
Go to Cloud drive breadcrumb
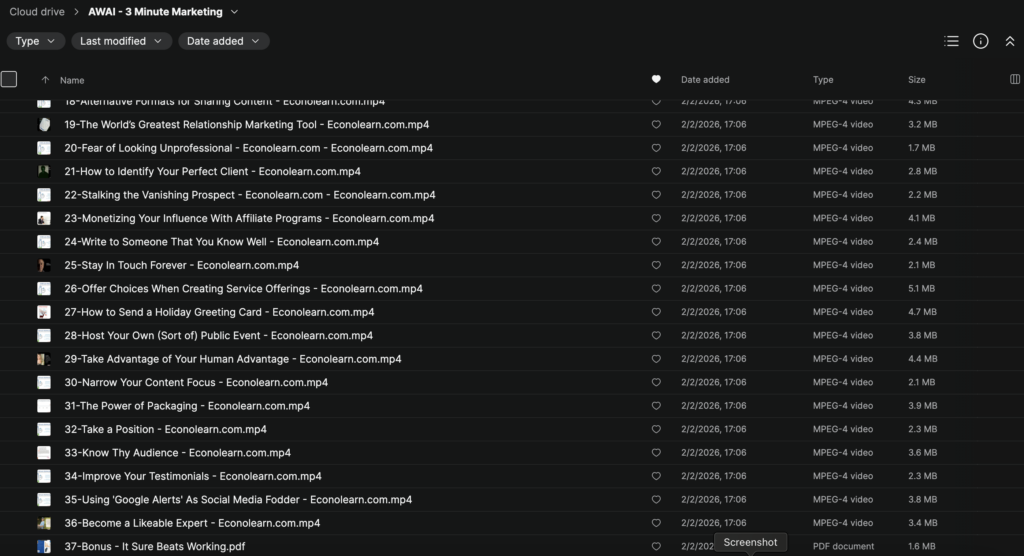coord(37,12)
